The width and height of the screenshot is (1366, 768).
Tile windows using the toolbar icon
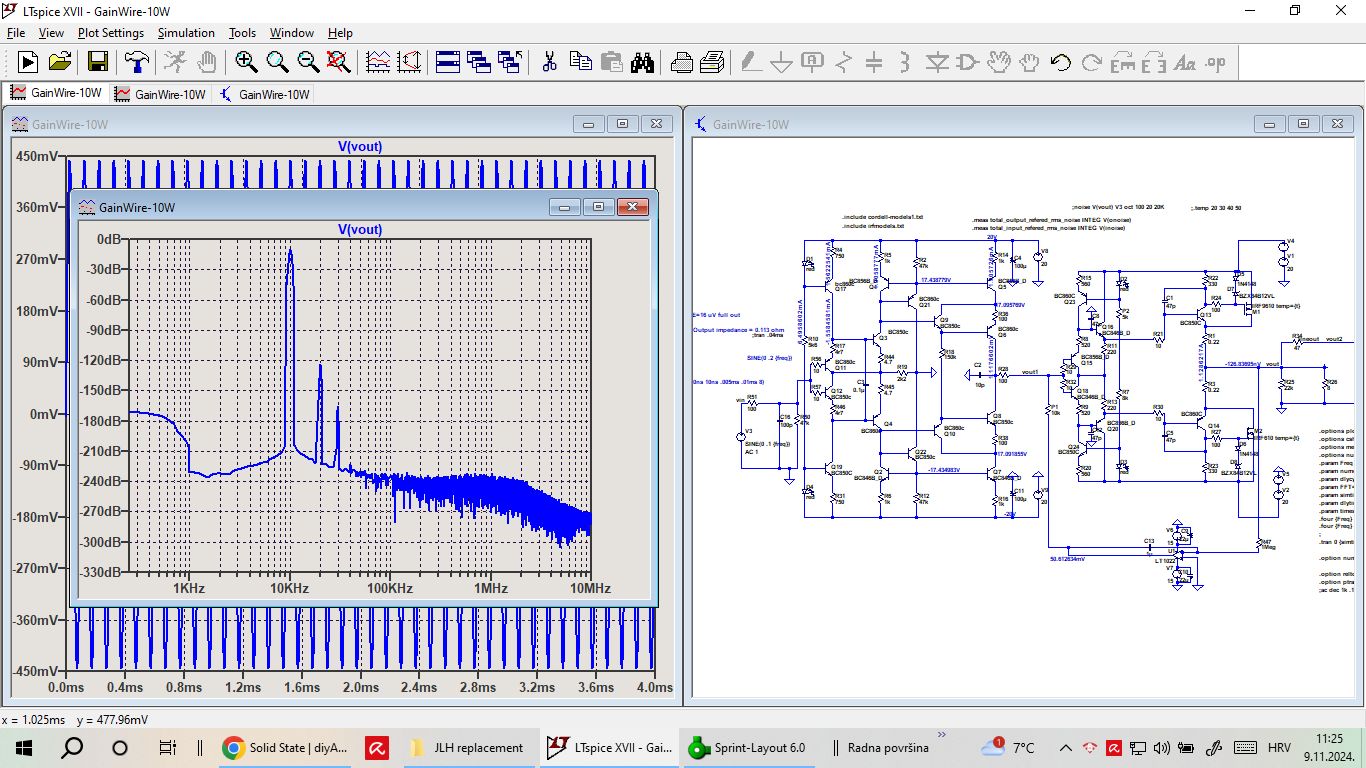coord(448,62)
